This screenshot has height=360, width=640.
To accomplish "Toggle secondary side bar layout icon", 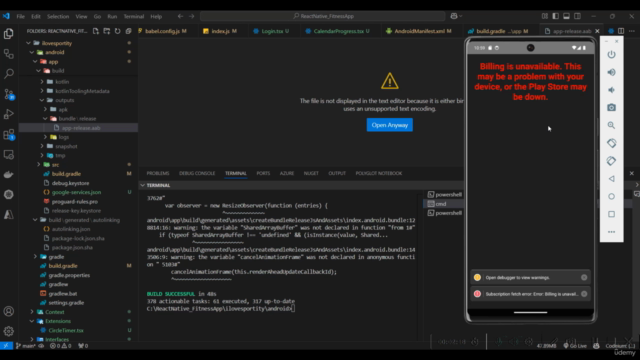I will [578, 16].
